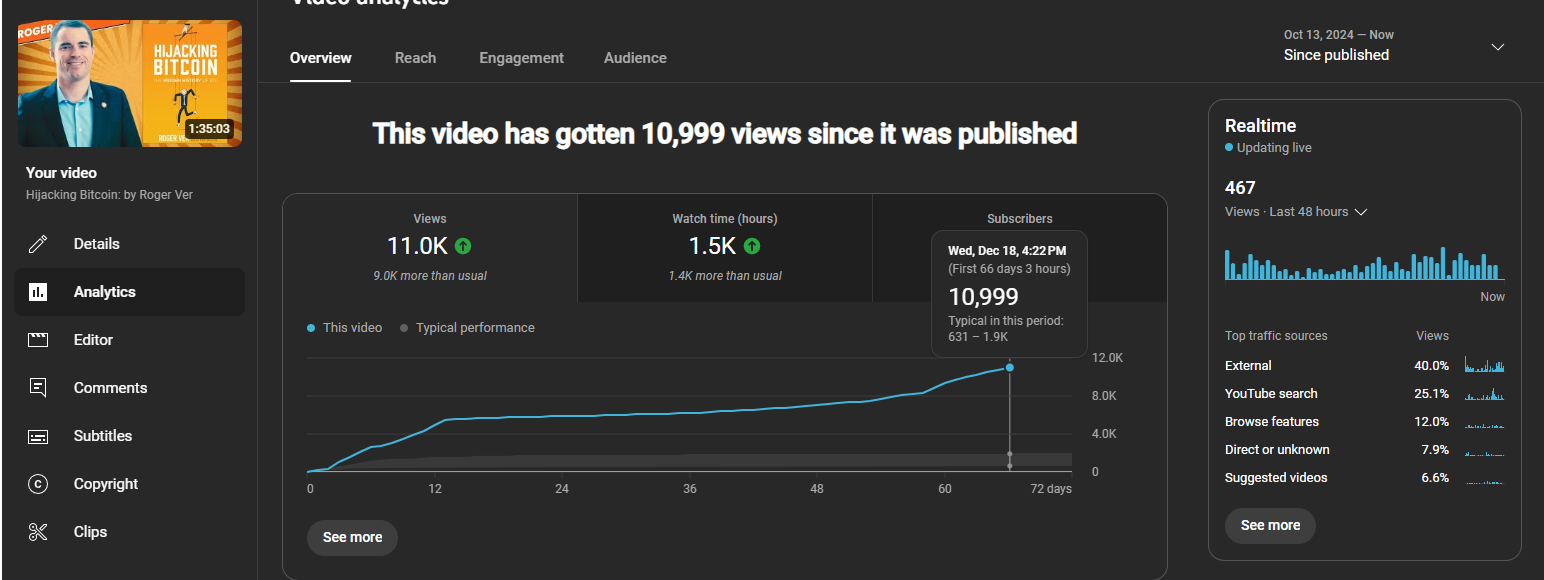Viewport: 1544px width, 580px height.
Task: Click the green up-arrow beside Watch time
Action: pos(752,245)
